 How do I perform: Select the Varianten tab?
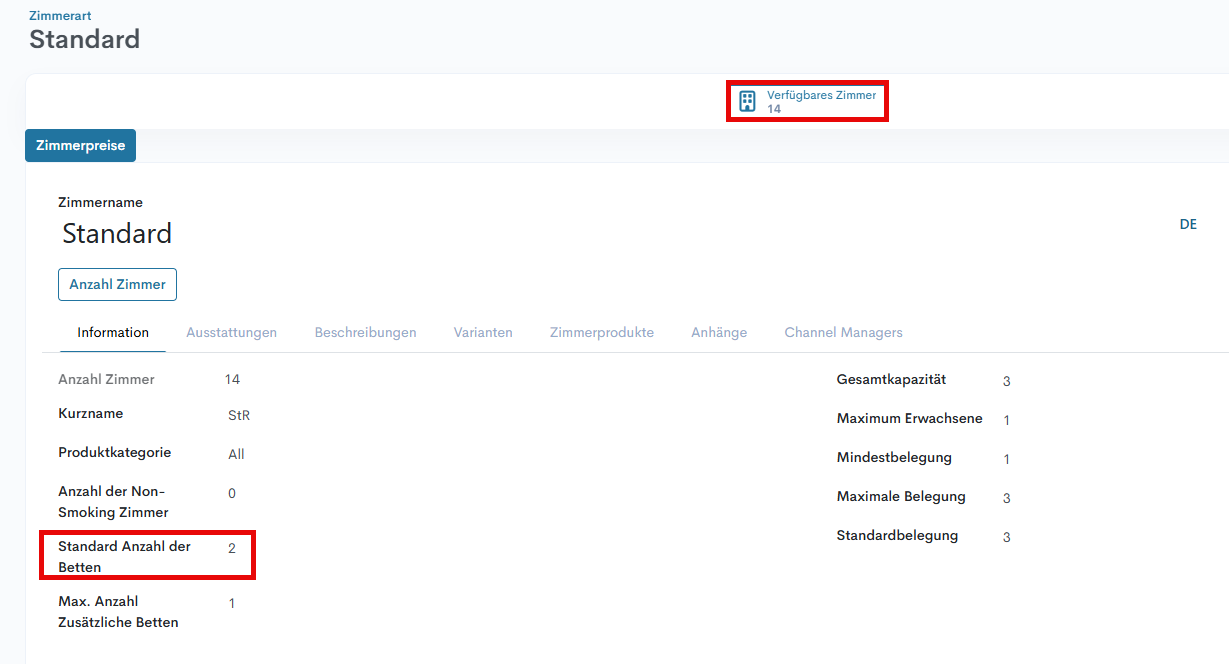click(x=483, y=332)
